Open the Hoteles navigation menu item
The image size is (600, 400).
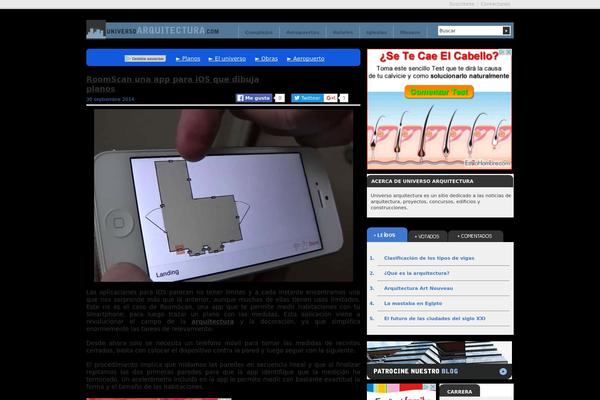click(342, 32)
